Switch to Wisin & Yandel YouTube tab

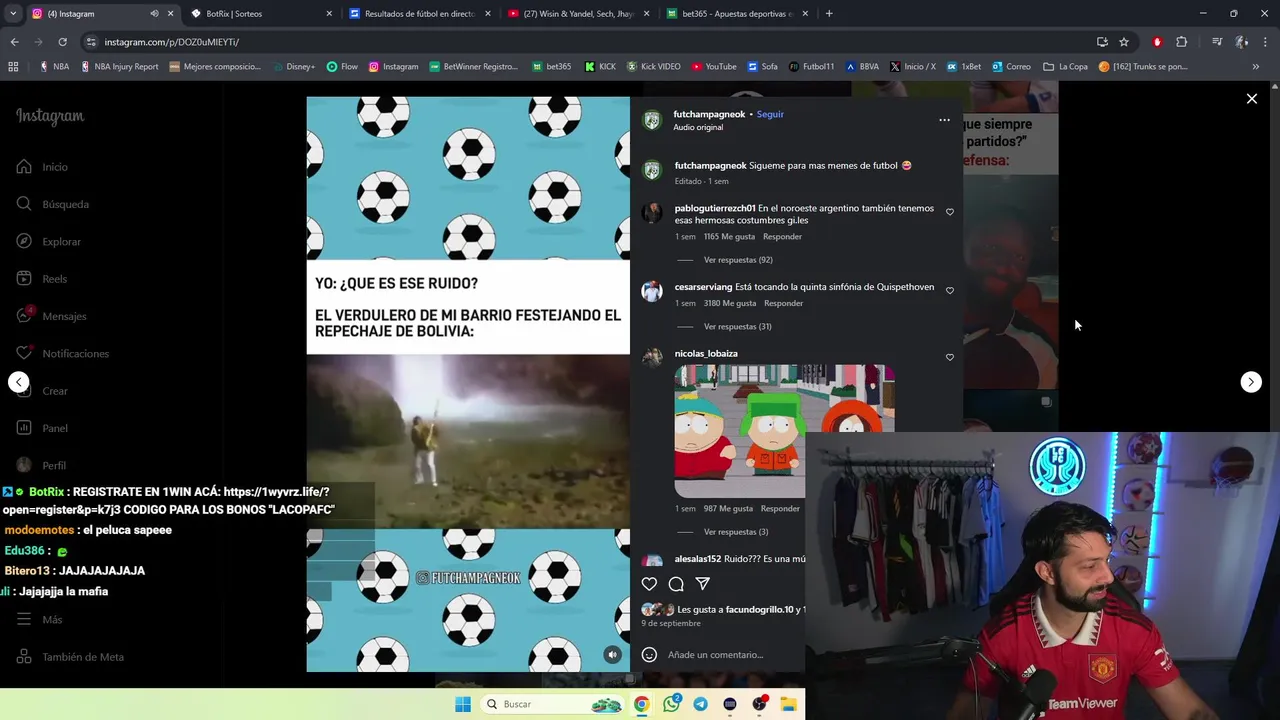pyautogui.click(x=577, y=14)
